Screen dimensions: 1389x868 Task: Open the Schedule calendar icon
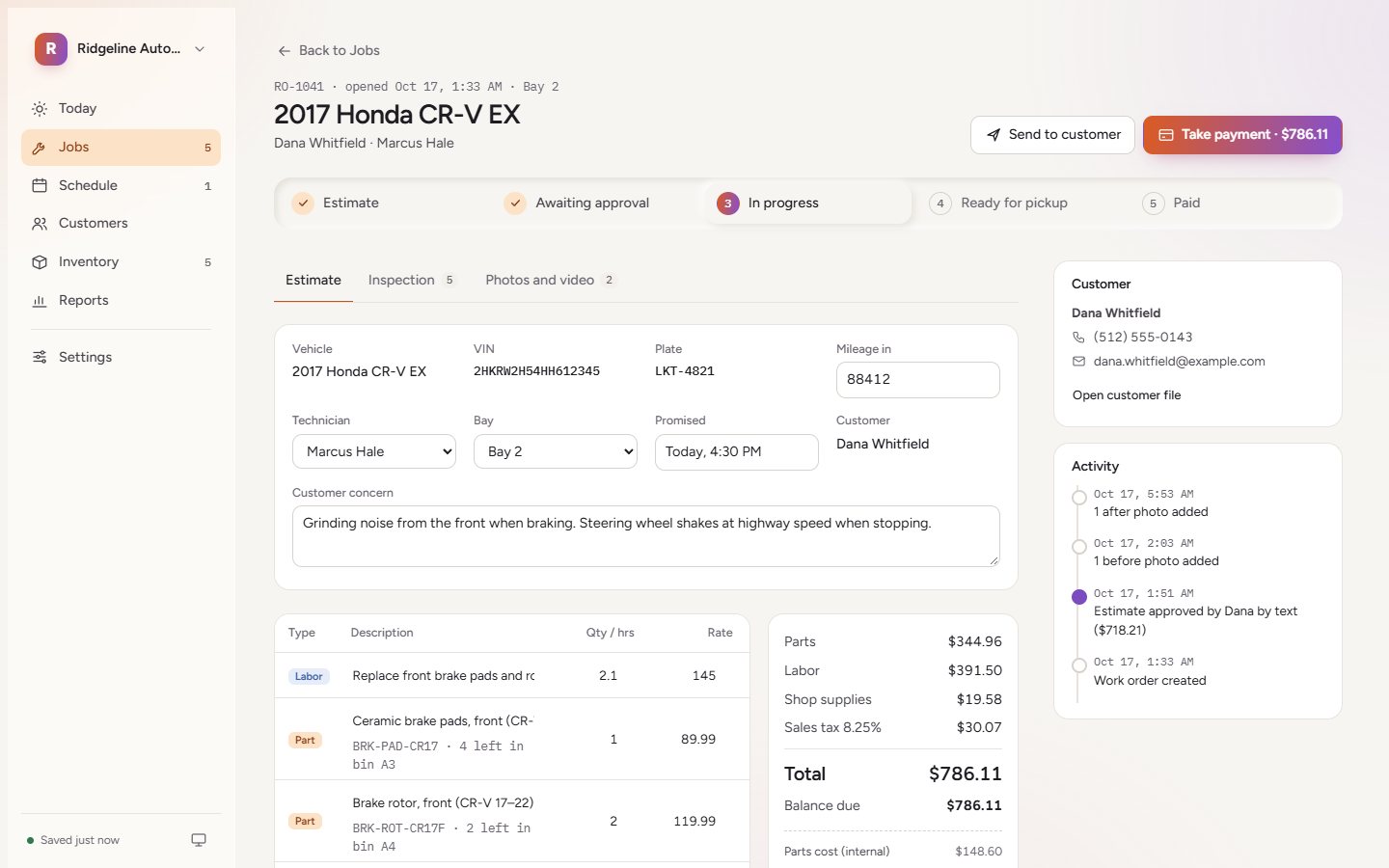40,185
